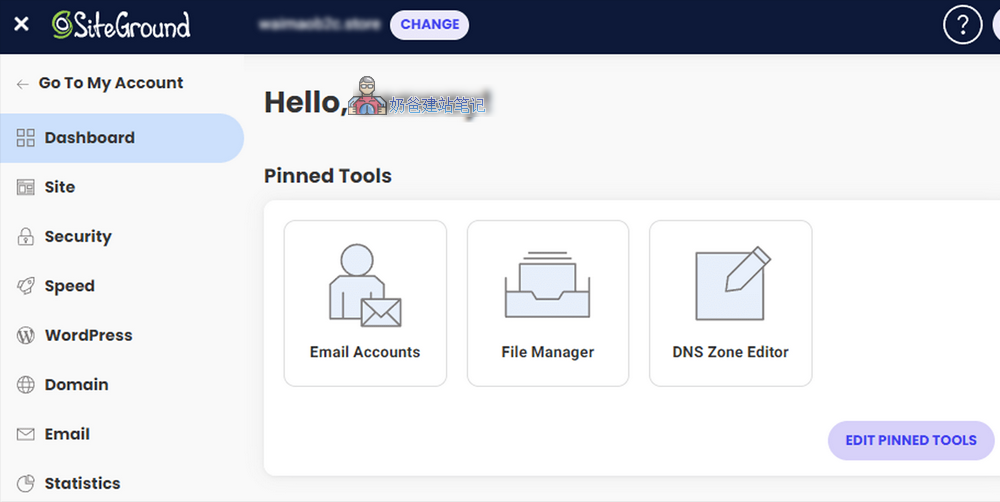Click the SiteGround logo
The image size is (1000, 502).
click(x=121, y=25)
